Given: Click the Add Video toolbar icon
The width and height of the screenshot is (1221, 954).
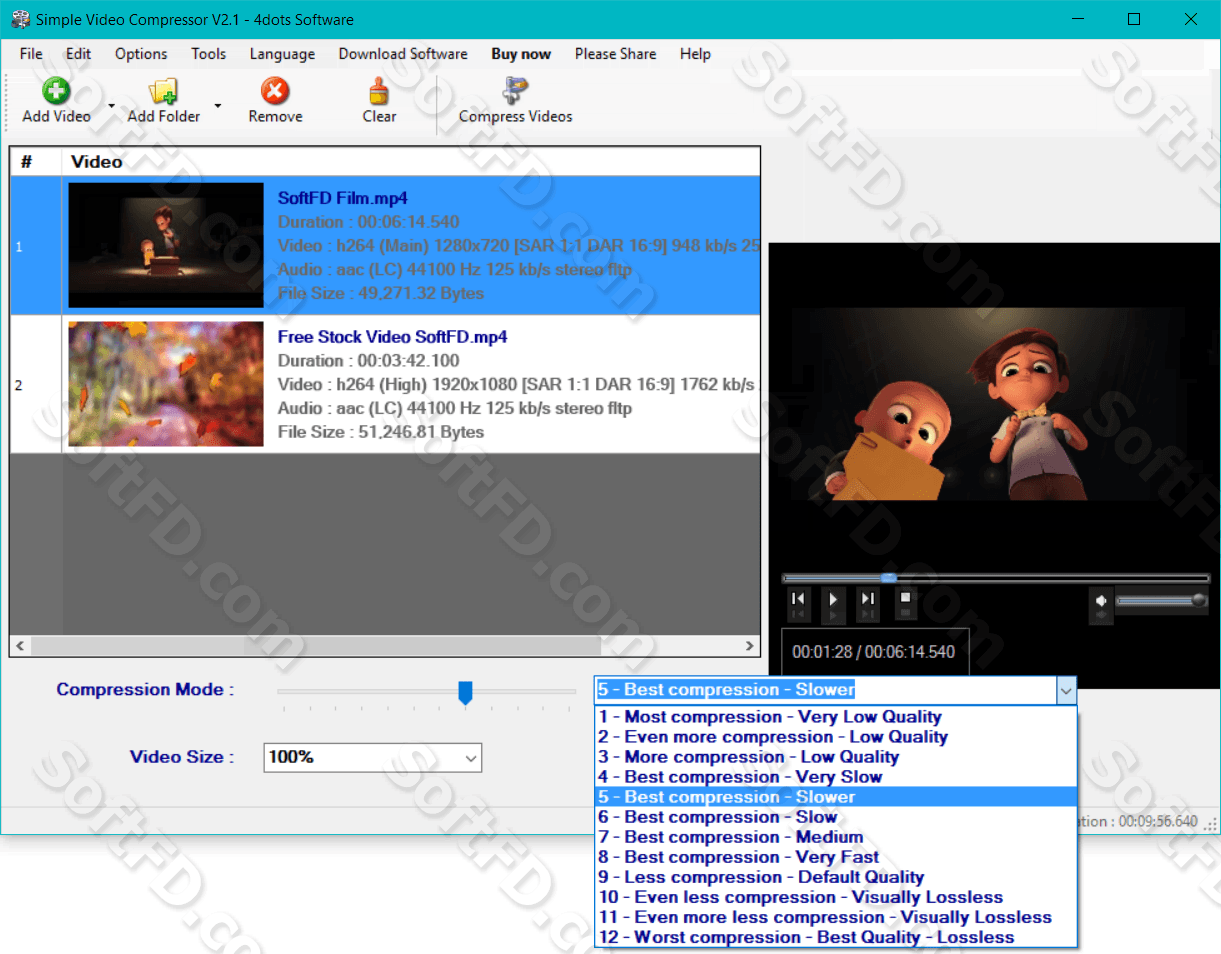Looking at the screenshot, I should 56,91.
